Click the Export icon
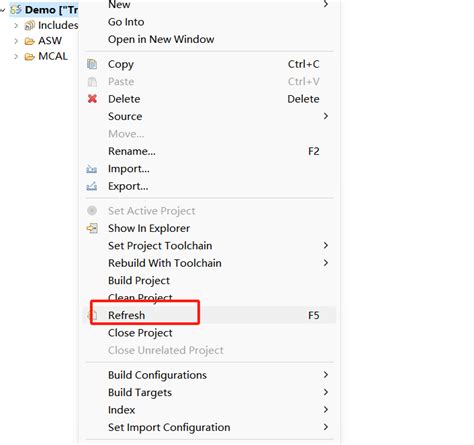 coord(92,186)
